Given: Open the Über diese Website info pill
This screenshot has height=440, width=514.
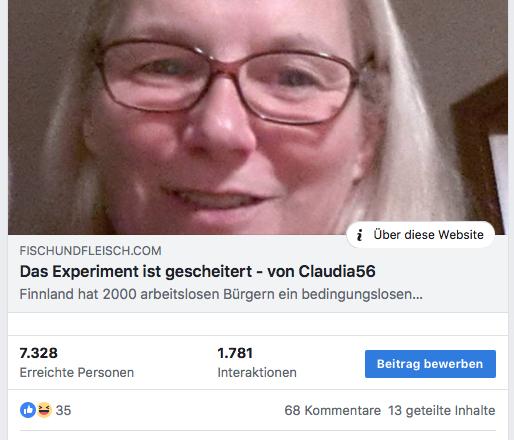Looking at the screenshot, I should (421, 235).
